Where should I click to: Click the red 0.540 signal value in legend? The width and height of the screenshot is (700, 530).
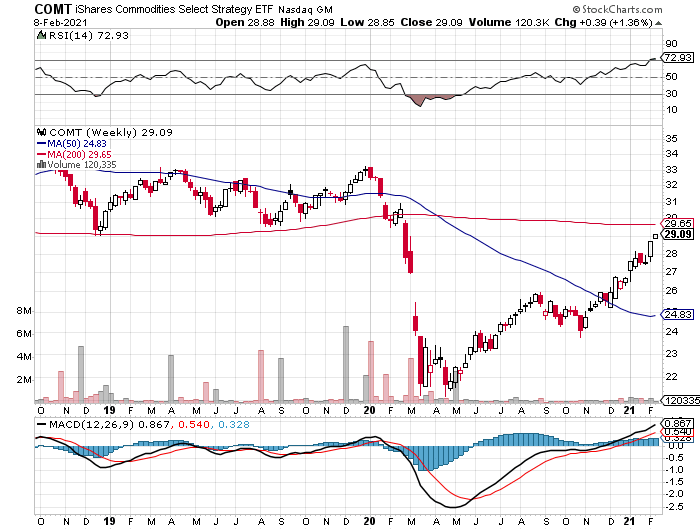[x=194, y=424]
